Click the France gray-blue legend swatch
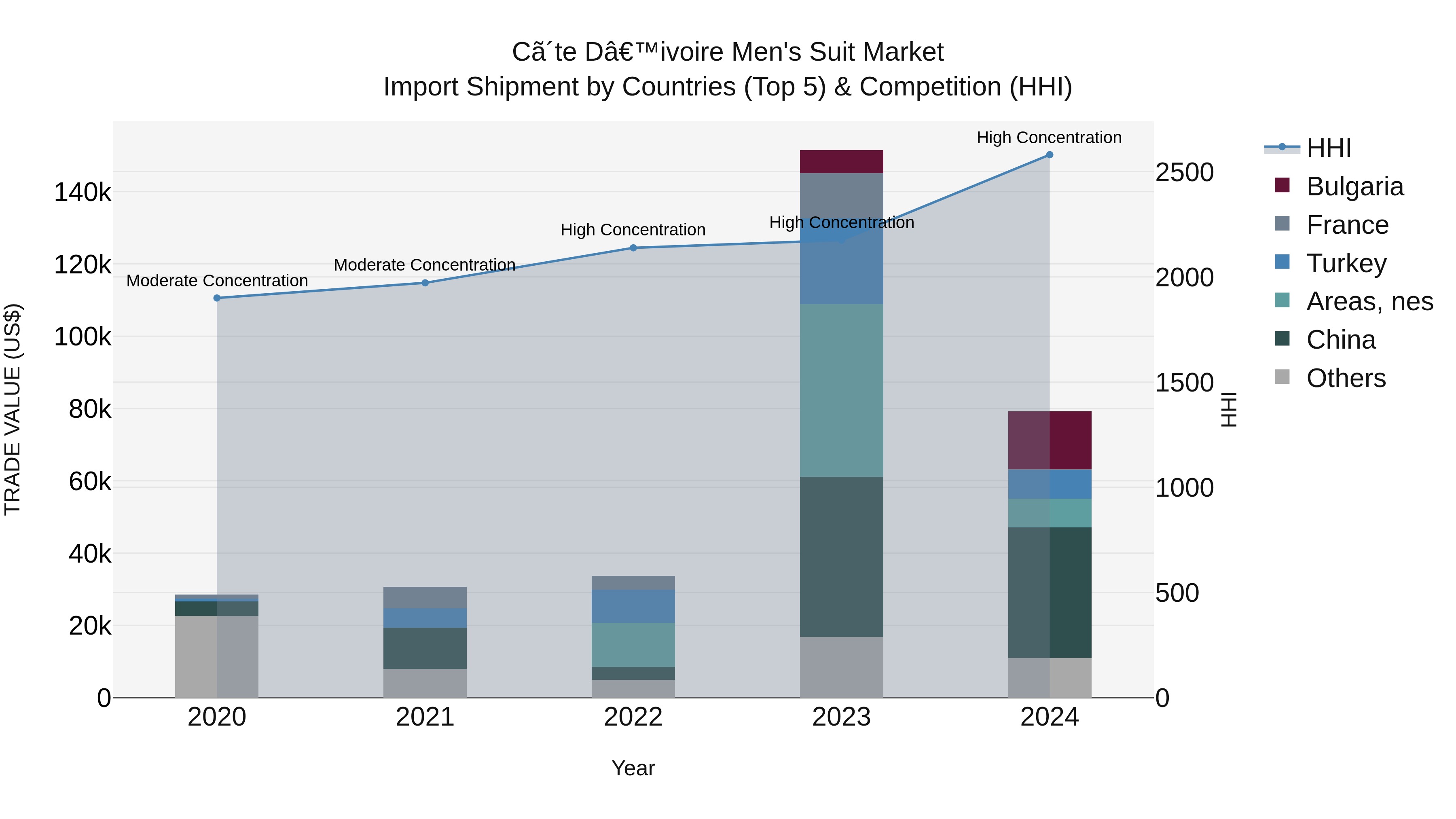The image size is (1456, 819). pyautogui.click(x=1282, y=223)
